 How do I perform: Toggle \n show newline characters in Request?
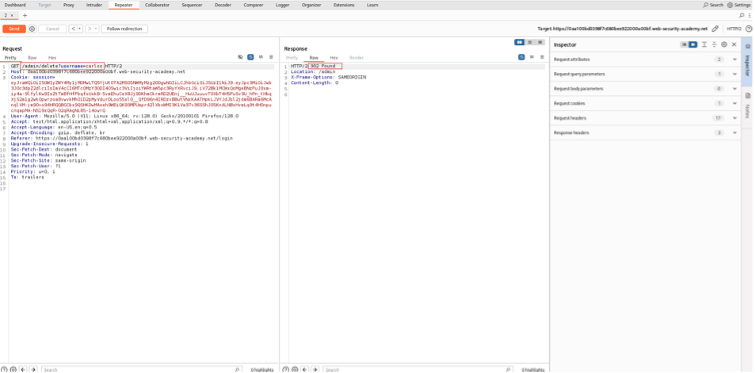tap(261, 57)
